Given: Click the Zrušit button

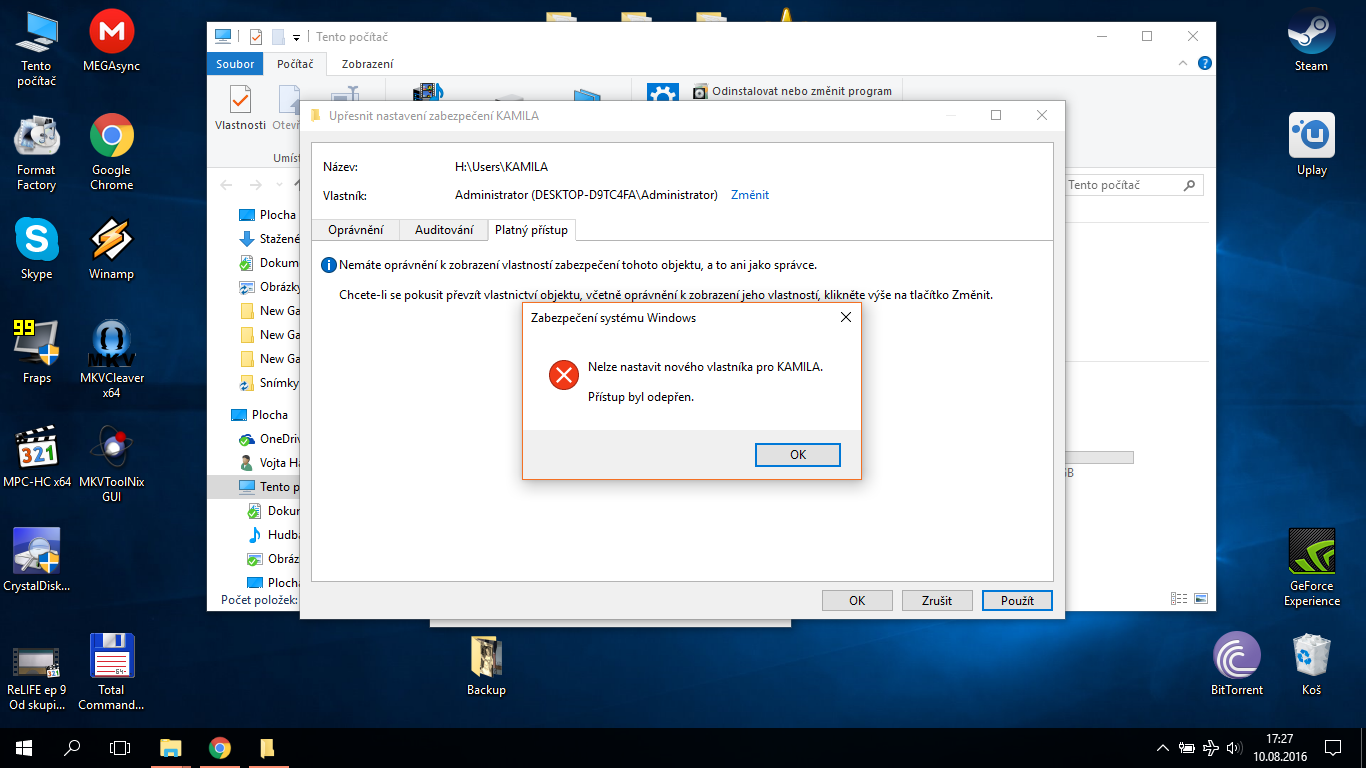Looking at the screenshot, I should point(938,601).
